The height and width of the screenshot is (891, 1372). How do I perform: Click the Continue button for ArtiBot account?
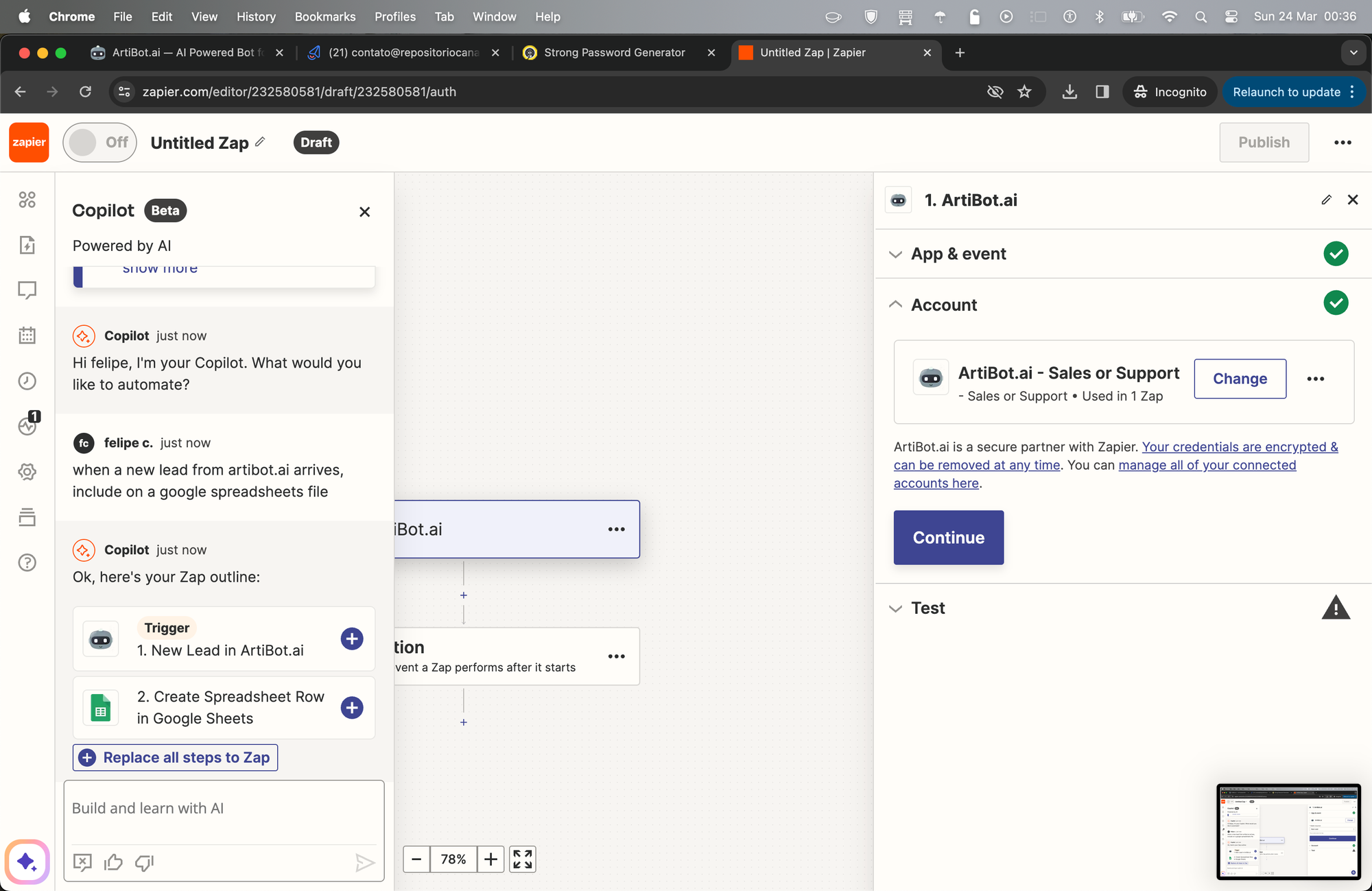(949, 537)
